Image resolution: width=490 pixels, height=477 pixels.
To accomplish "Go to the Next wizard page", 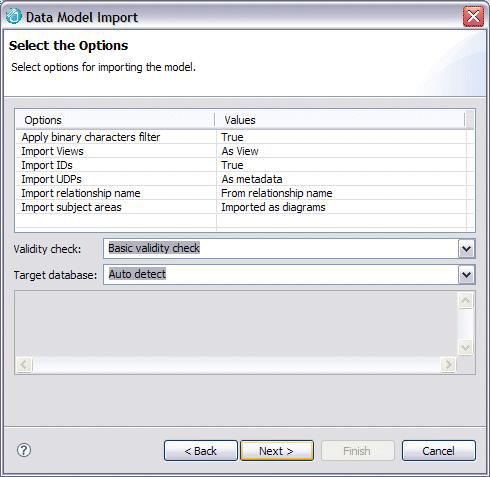I will pos(277,451).
